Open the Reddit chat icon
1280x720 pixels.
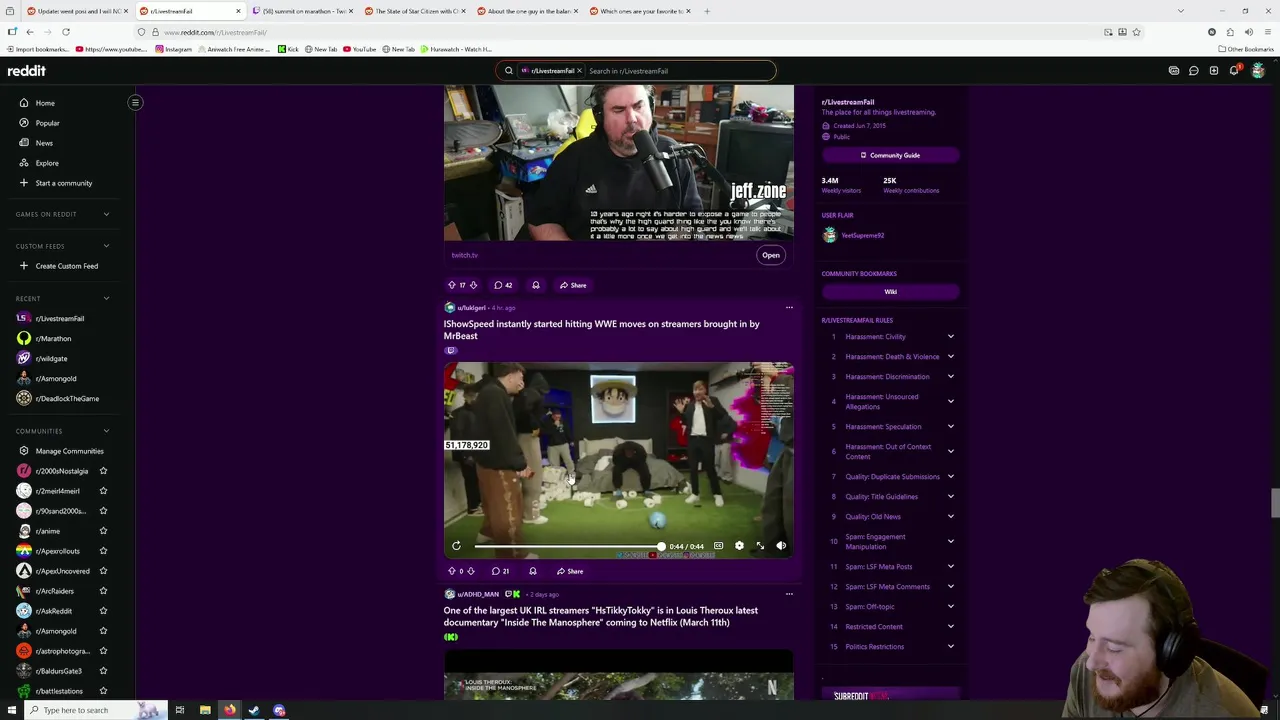point(1193,71)
